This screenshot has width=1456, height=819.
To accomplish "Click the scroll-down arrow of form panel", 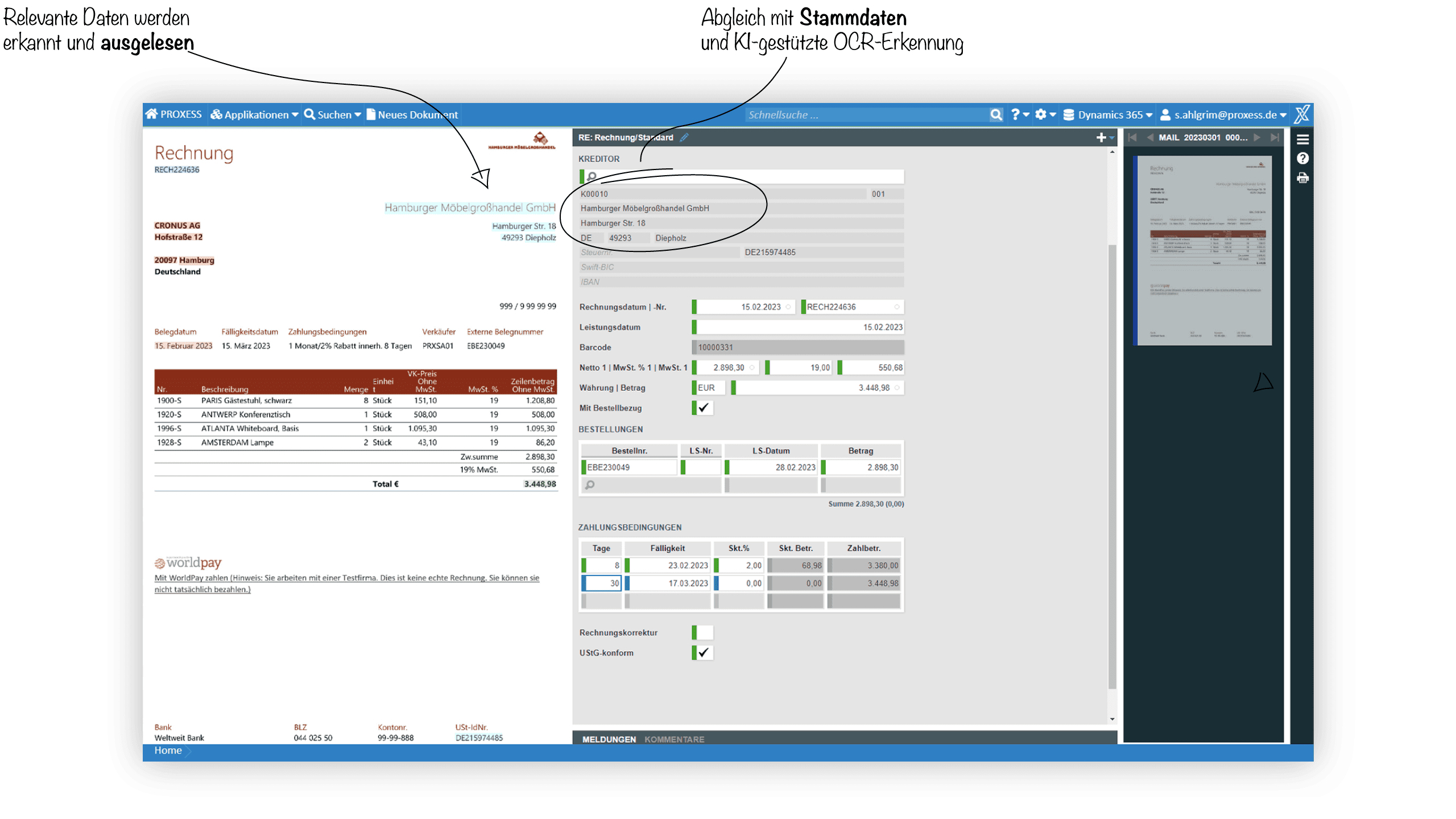I will (1112, 719).
